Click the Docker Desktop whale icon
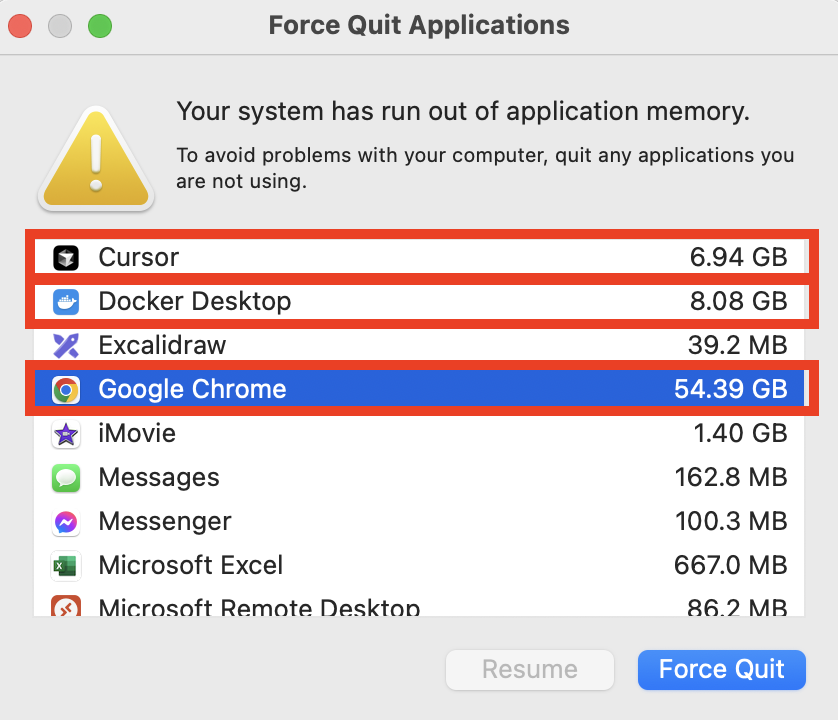Viewport: 838px width, 720px height. click(66, 301)
